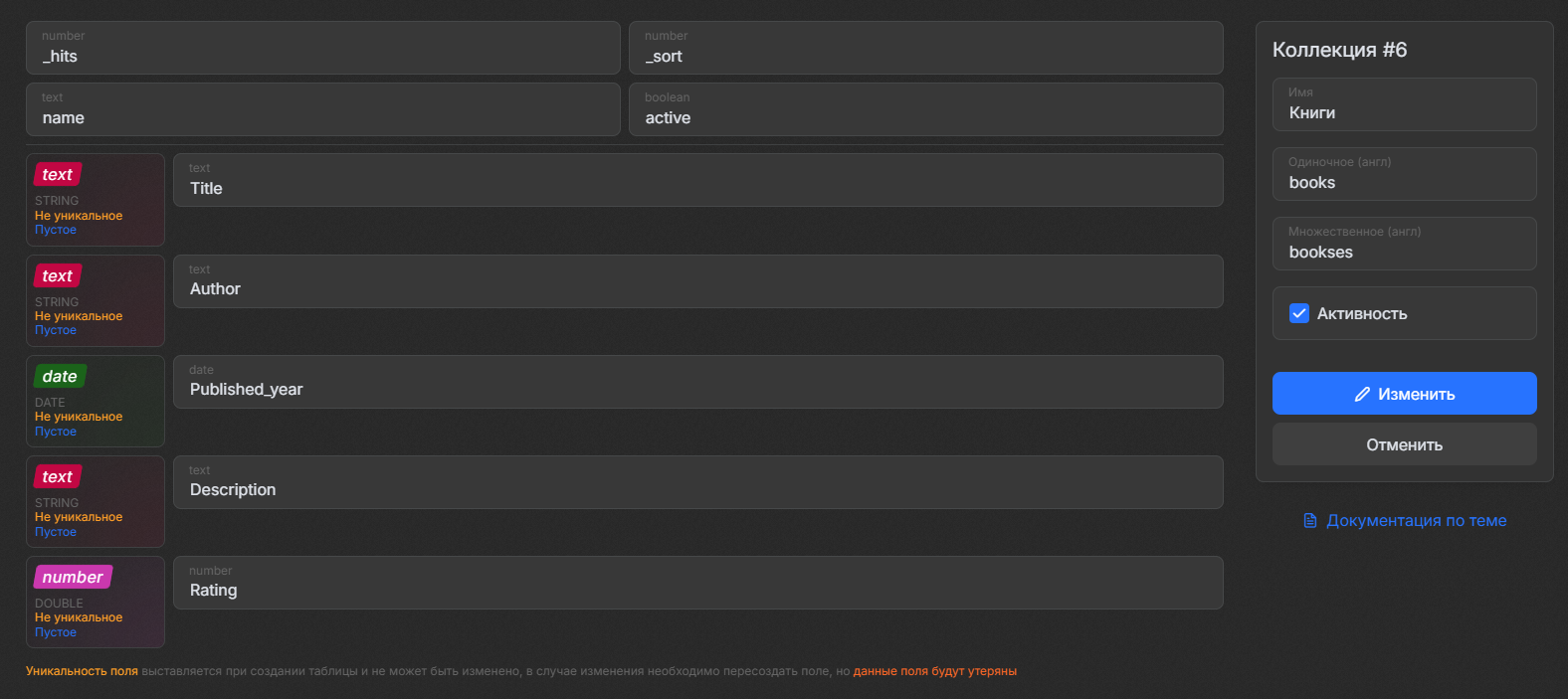Focus the plural name field with bookses
1568x699 pixels.
tap(1404, 252)
